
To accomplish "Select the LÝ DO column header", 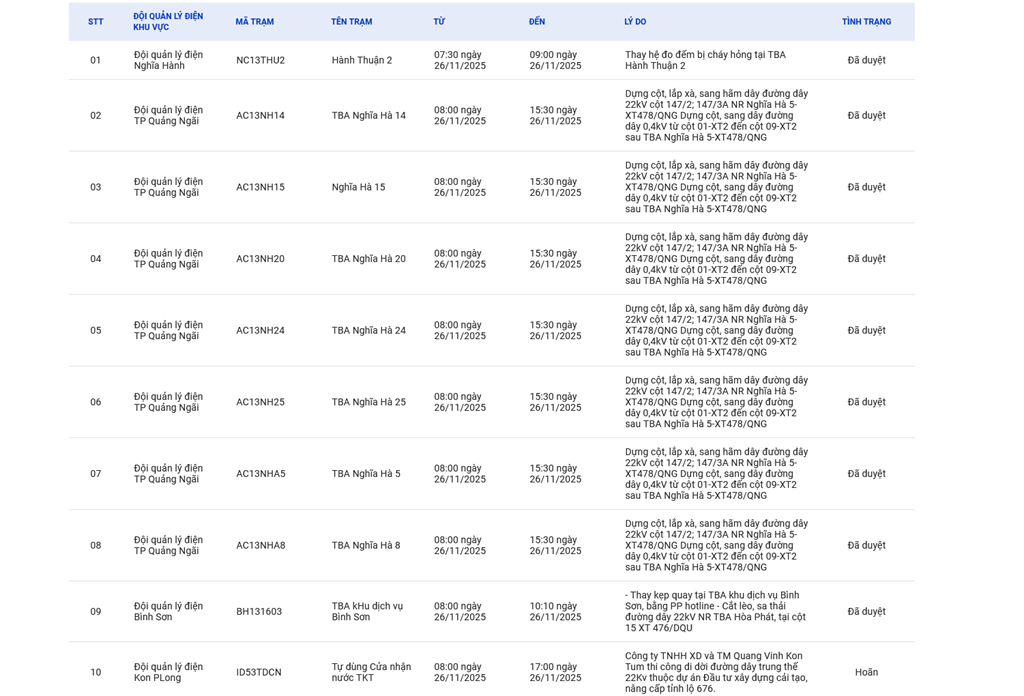I will click(635, 22).
